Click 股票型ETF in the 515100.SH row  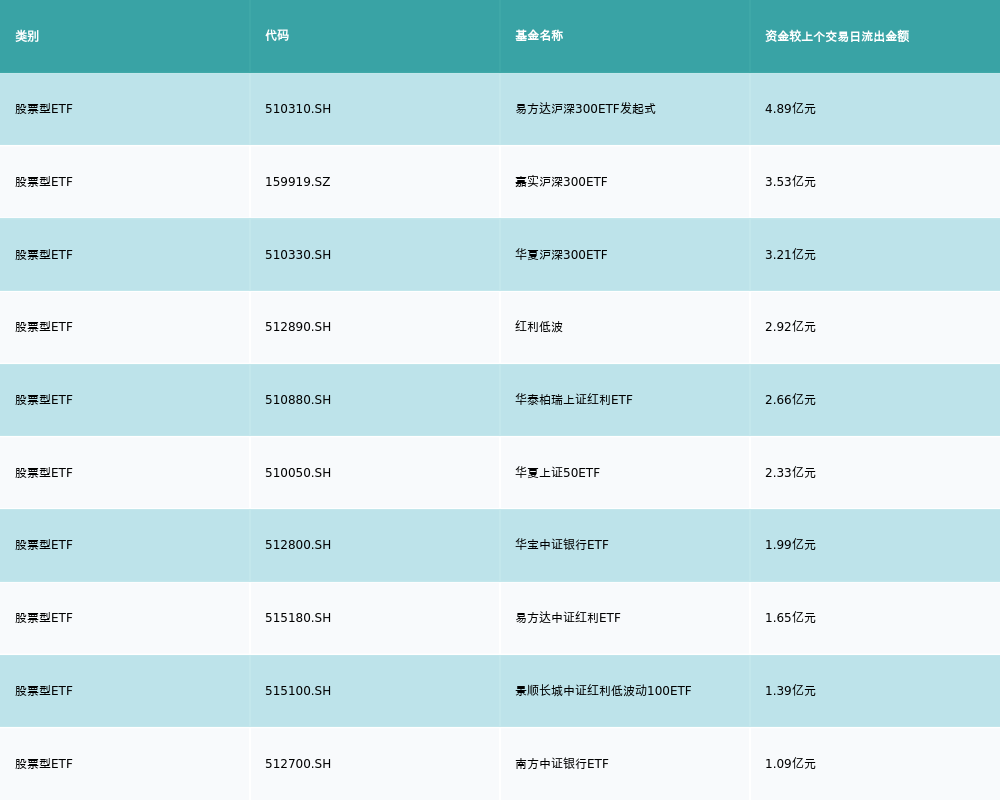(x=44, y=691)
